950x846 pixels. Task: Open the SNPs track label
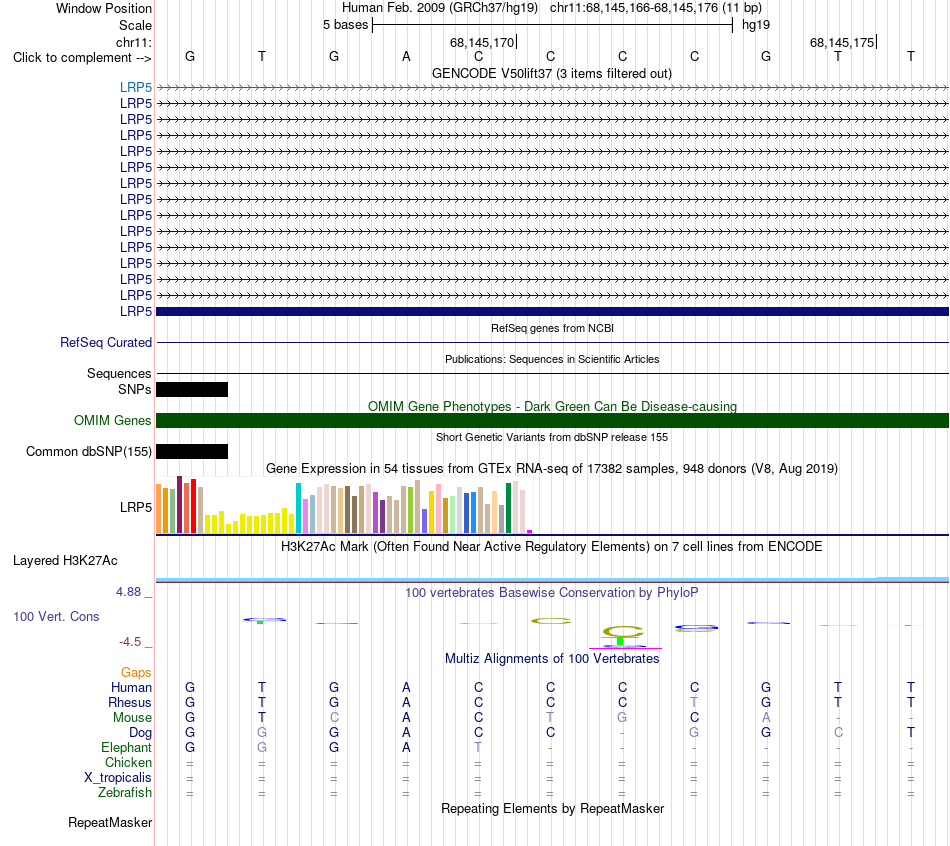[135, 390]
